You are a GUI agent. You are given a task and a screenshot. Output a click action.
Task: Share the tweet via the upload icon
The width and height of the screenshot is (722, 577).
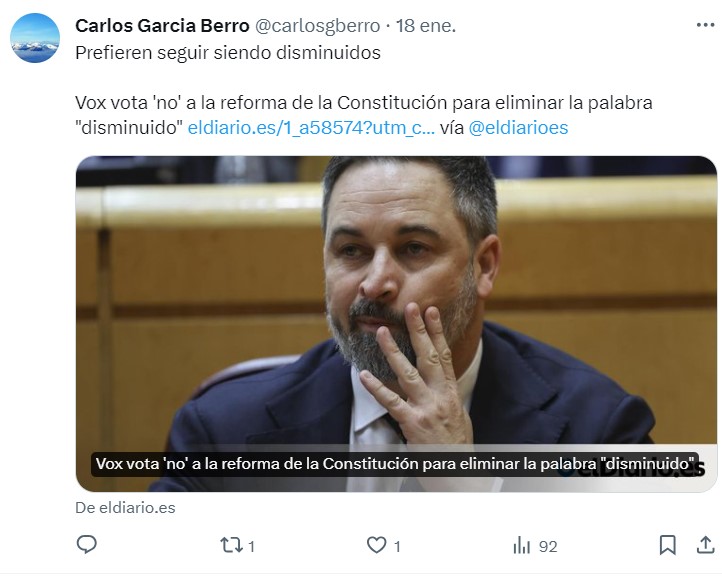click(x=705, y=545)
